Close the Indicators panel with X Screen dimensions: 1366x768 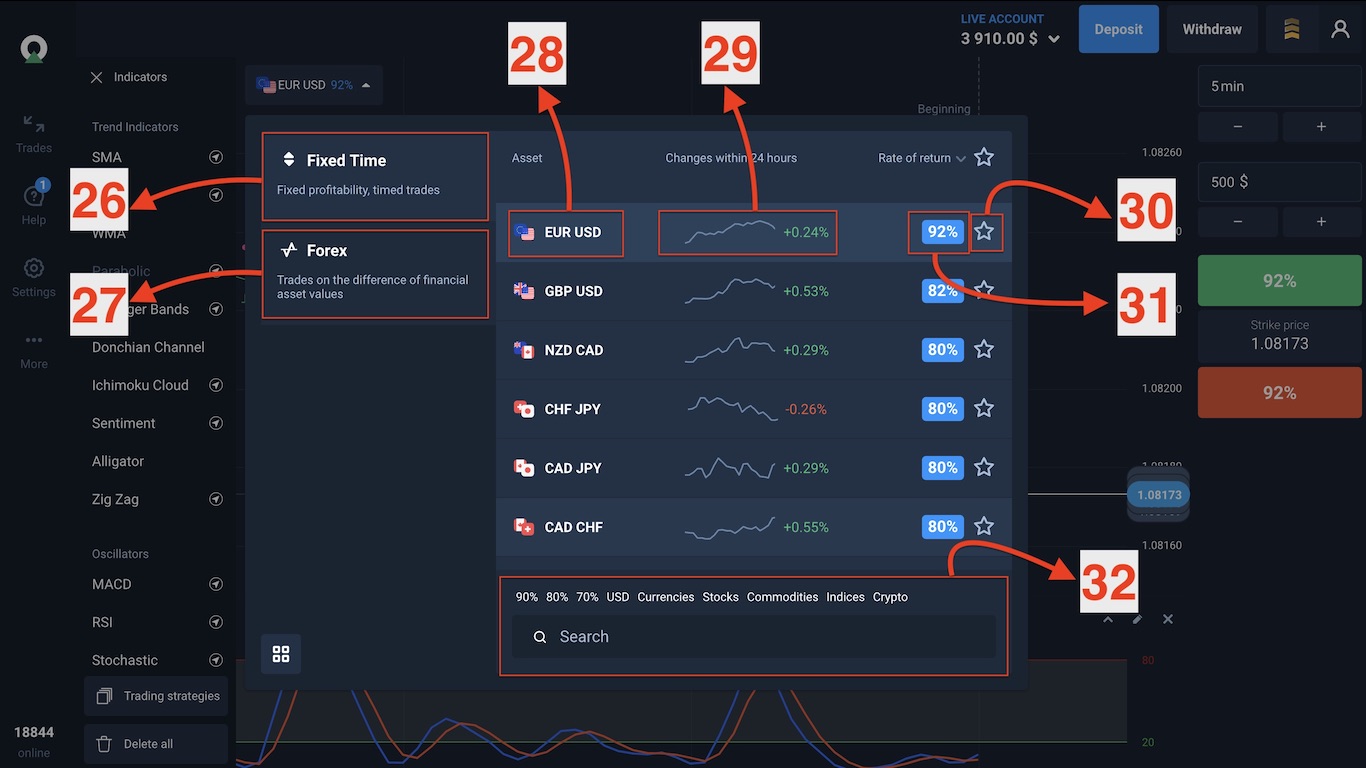(97, 77)
